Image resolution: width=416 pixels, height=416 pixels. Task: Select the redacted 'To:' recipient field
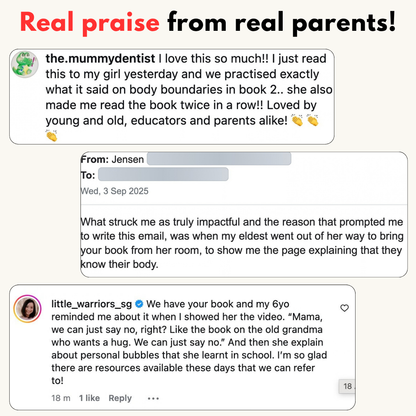[163, 174]
